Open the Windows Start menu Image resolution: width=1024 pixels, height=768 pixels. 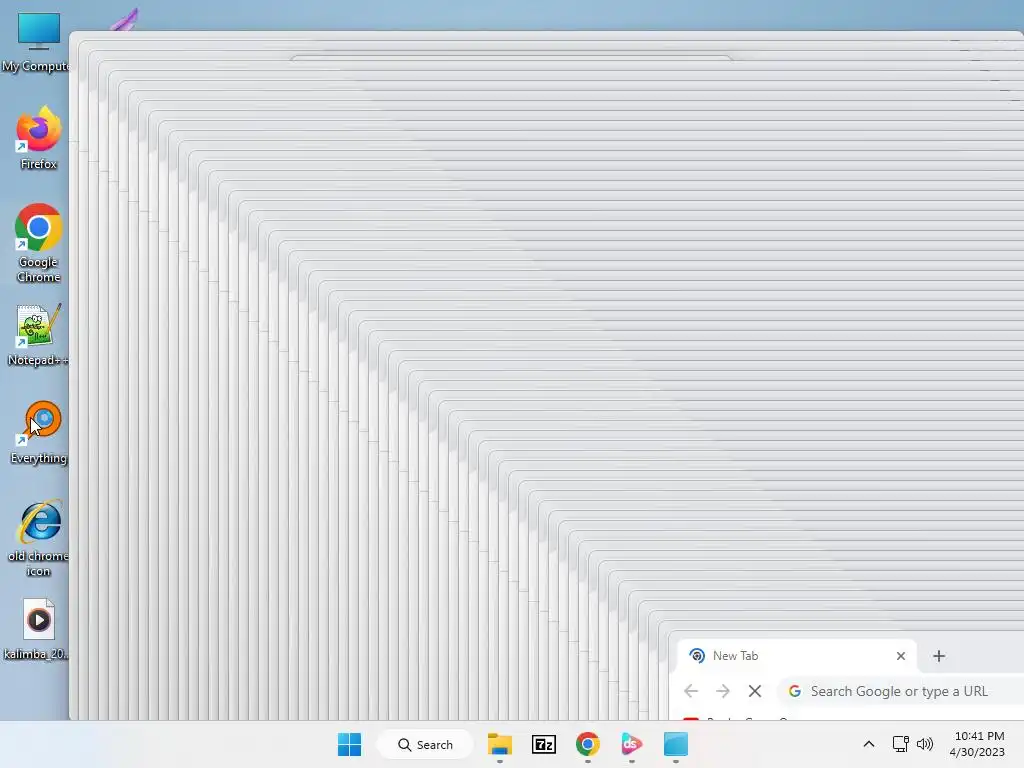click(x=349, y=744)
